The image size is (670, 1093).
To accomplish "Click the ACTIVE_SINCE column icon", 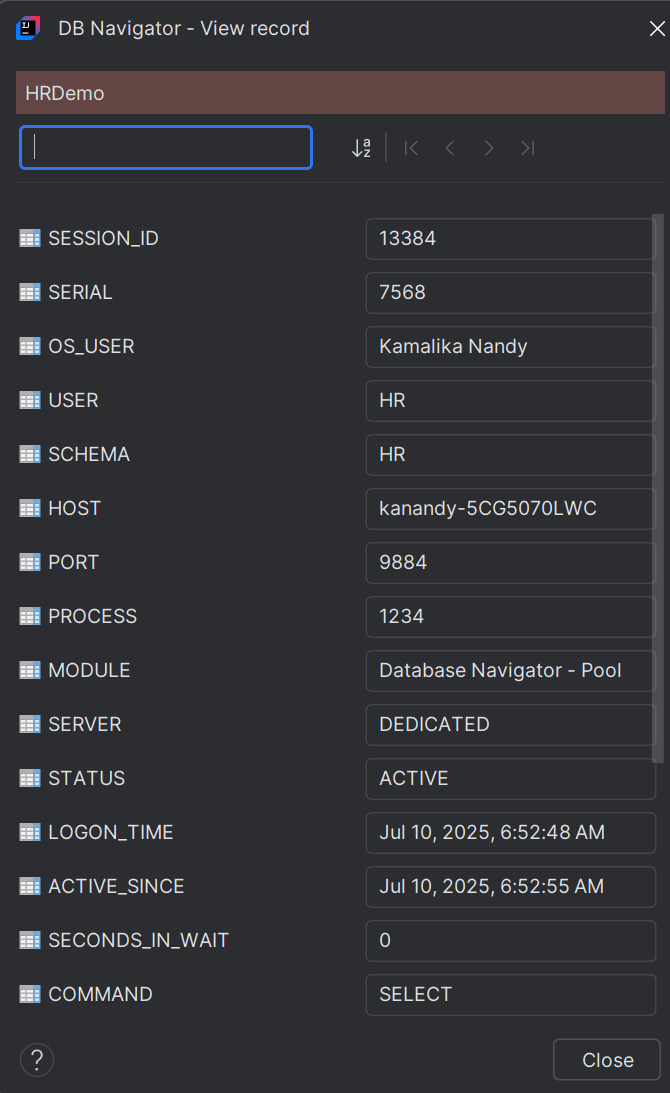I will click(30, 886).
